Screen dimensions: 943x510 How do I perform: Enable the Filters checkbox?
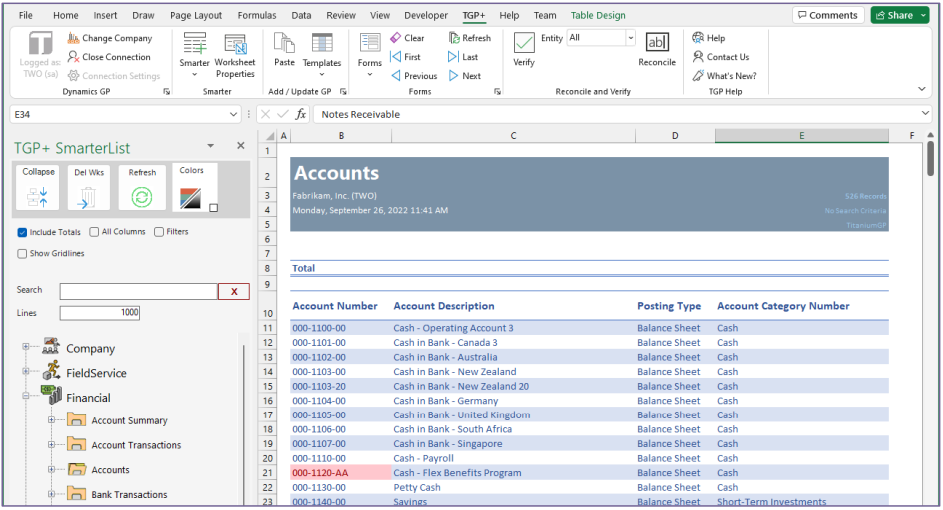tap(159, 232)
